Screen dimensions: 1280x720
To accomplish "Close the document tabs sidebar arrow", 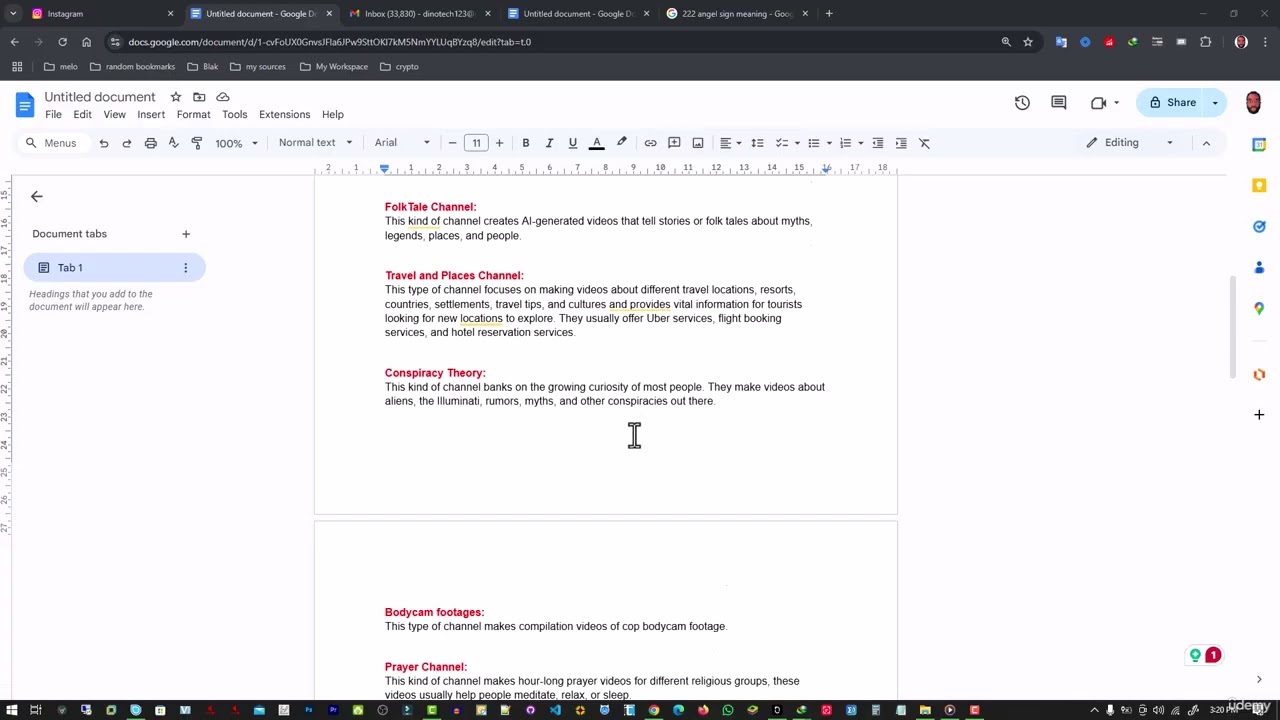I will (37, 197).
